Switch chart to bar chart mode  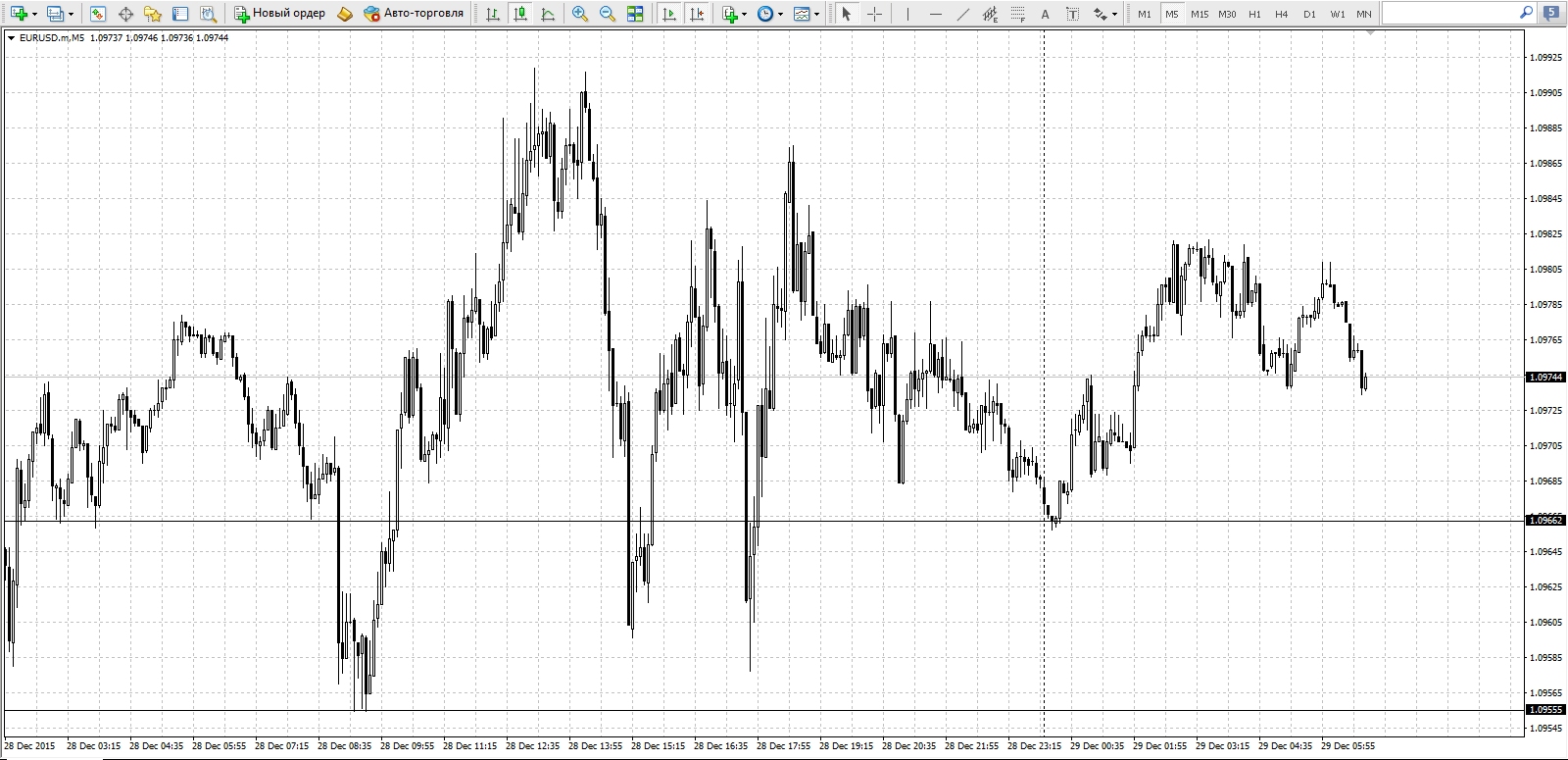click(493, 14)
